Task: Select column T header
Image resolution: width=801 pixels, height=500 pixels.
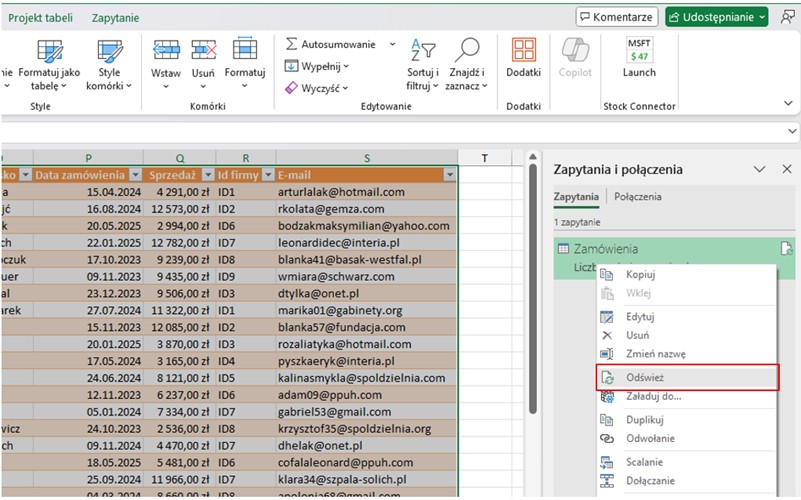Action: point(485,158)
